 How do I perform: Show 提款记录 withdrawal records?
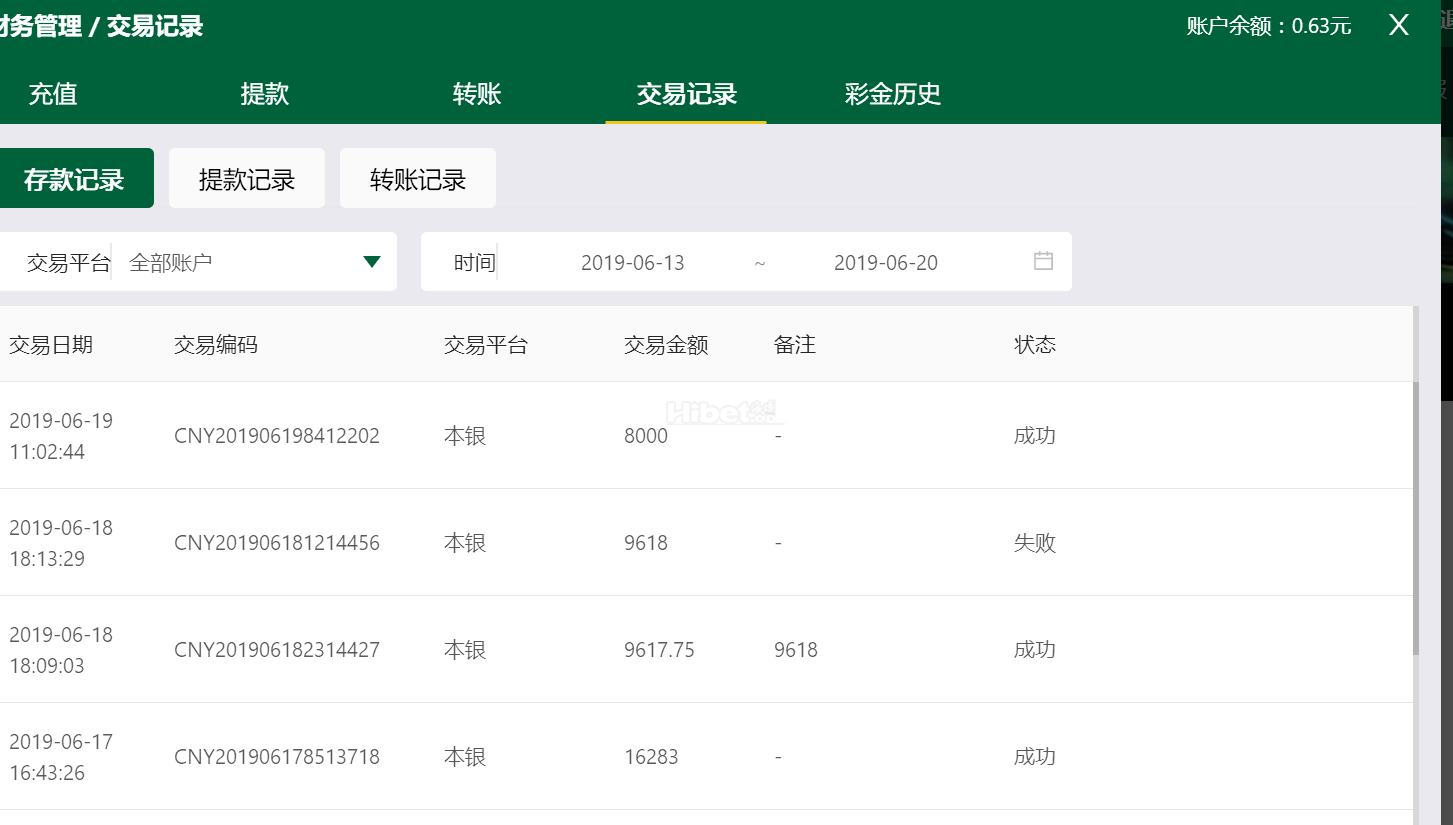(247, 179)
